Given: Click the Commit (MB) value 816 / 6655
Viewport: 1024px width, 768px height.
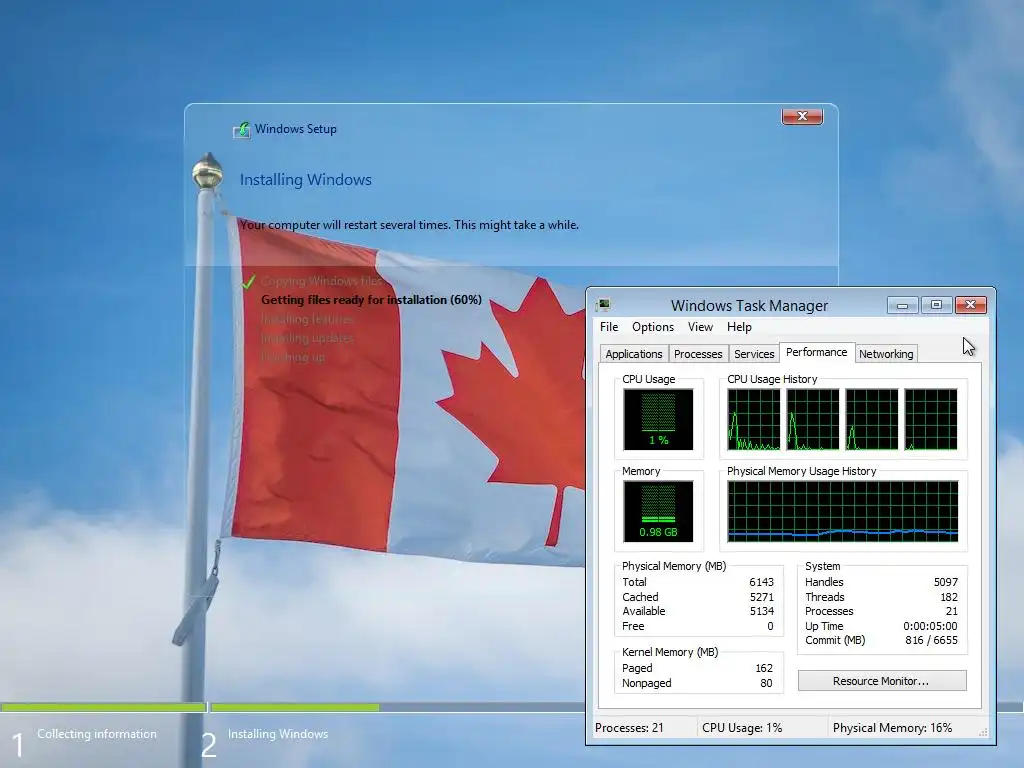Looking at the screenshot, I should pos(931,640).
